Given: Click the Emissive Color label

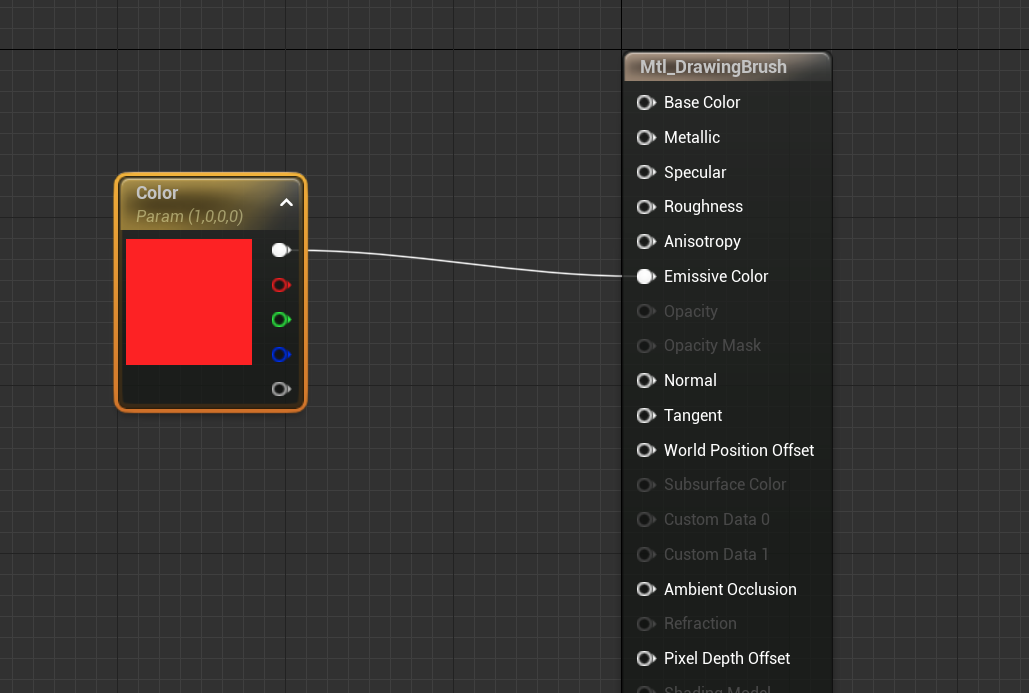Looking at the screenshot, I should [716, 276].
